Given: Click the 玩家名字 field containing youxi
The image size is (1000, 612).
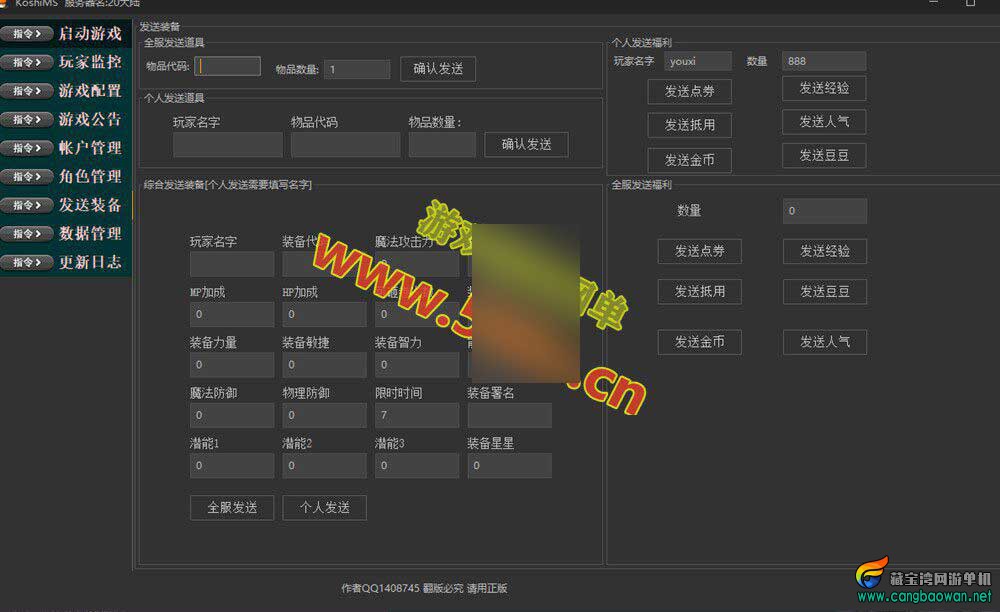Looking at the screenshot, I should 697,62.
